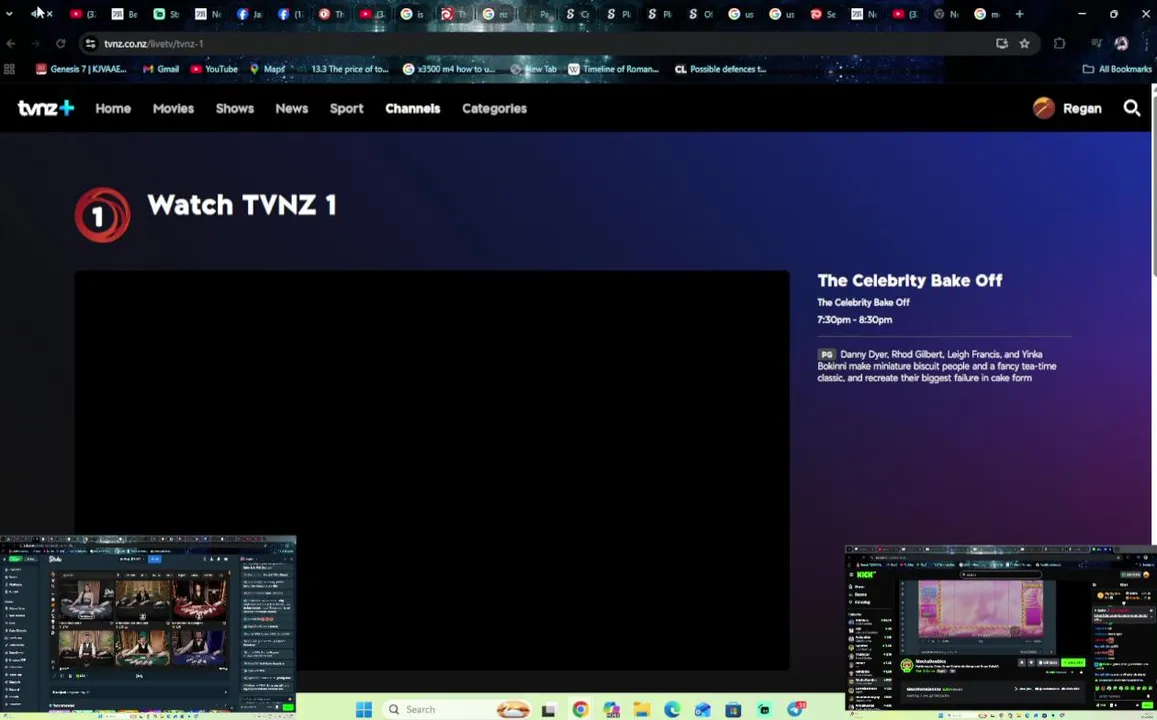Click the TVNZ+ logo
The width and height of the screenshot is (1157, 720).
46,108
